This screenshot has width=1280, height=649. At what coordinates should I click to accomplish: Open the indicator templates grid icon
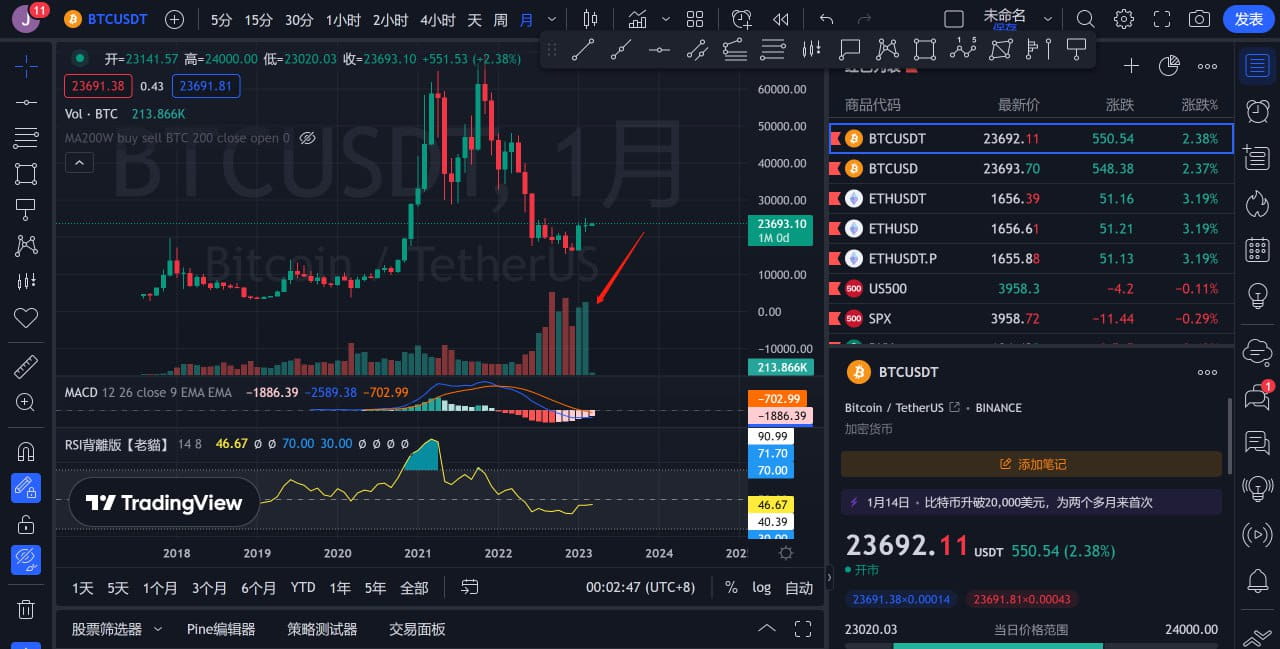pyautogui.click(x=695, y=19)
